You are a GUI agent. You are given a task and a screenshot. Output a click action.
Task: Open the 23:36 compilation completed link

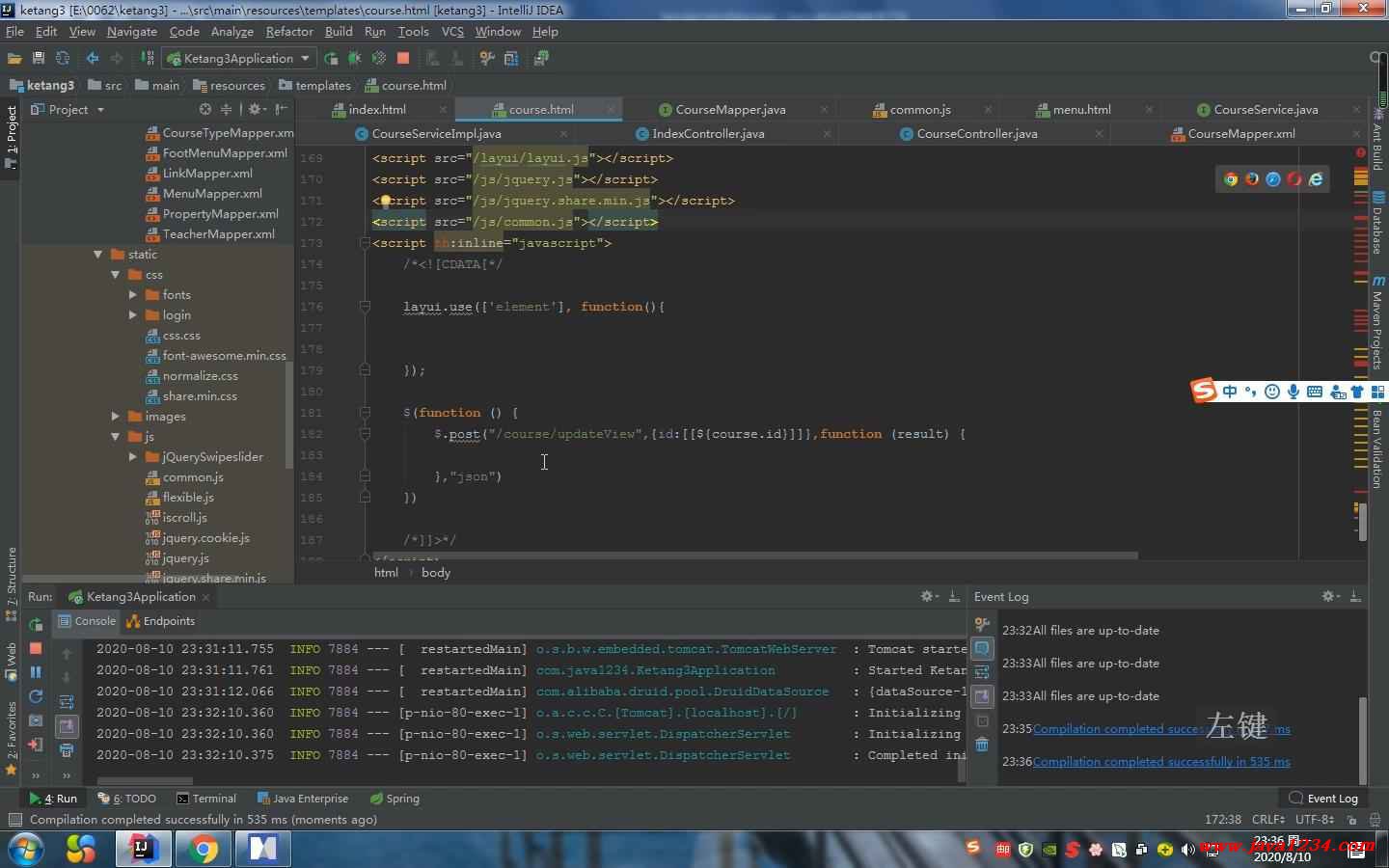click(1161, 761)
